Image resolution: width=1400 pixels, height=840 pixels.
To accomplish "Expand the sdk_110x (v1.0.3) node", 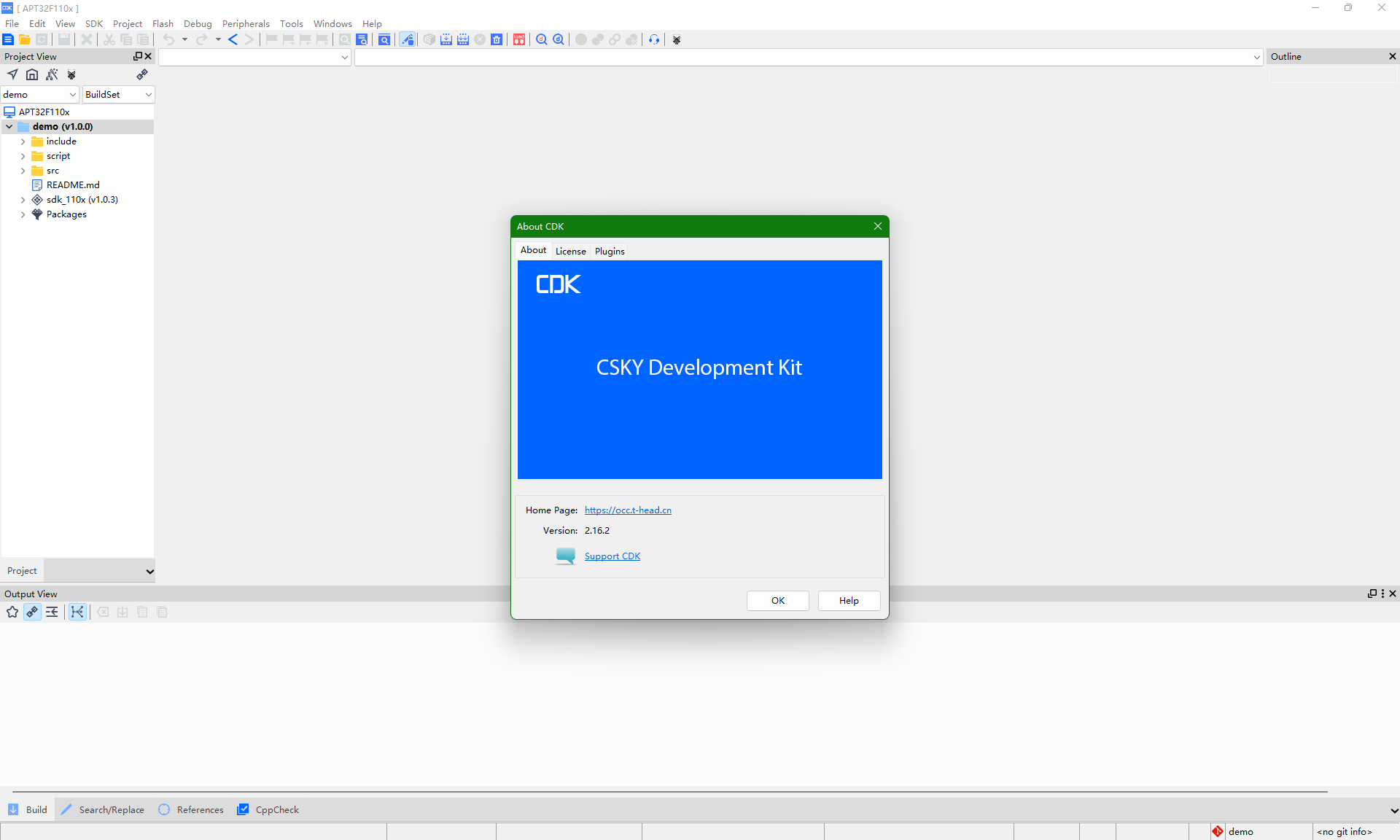I will point(23,200).
